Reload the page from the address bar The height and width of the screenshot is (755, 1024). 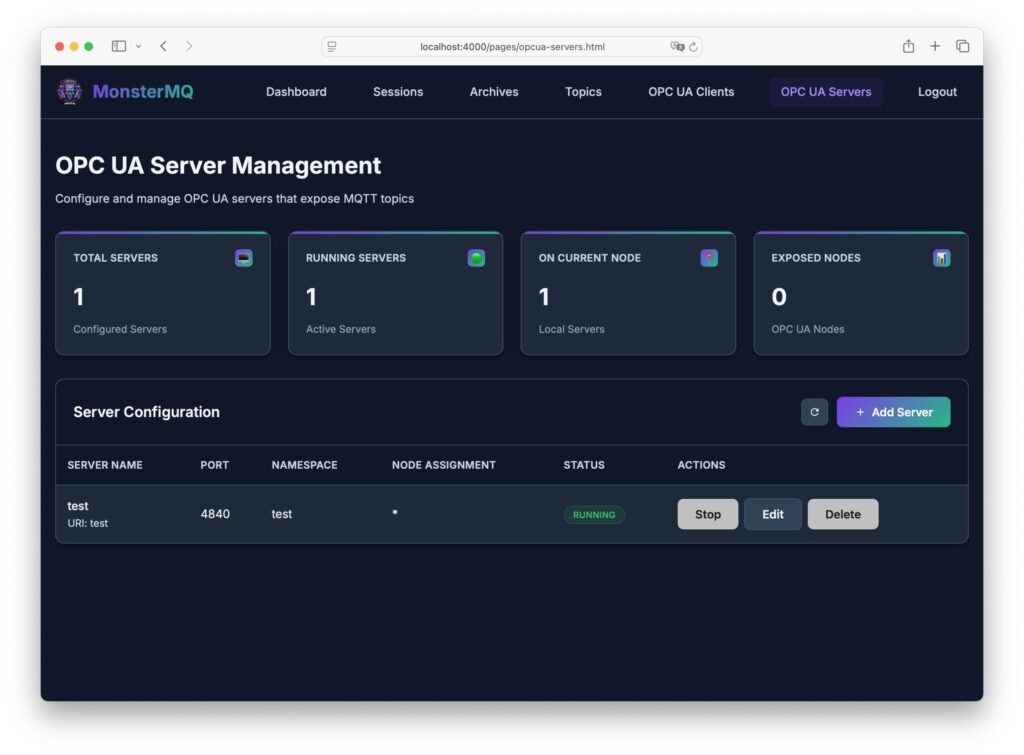click(x=692, y=47)
